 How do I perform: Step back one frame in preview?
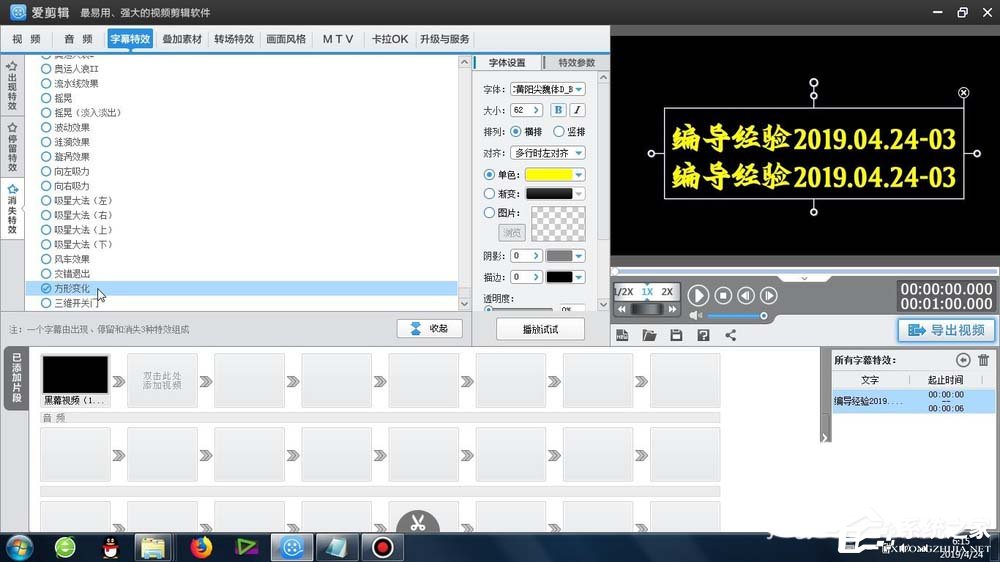click(746, 295)
